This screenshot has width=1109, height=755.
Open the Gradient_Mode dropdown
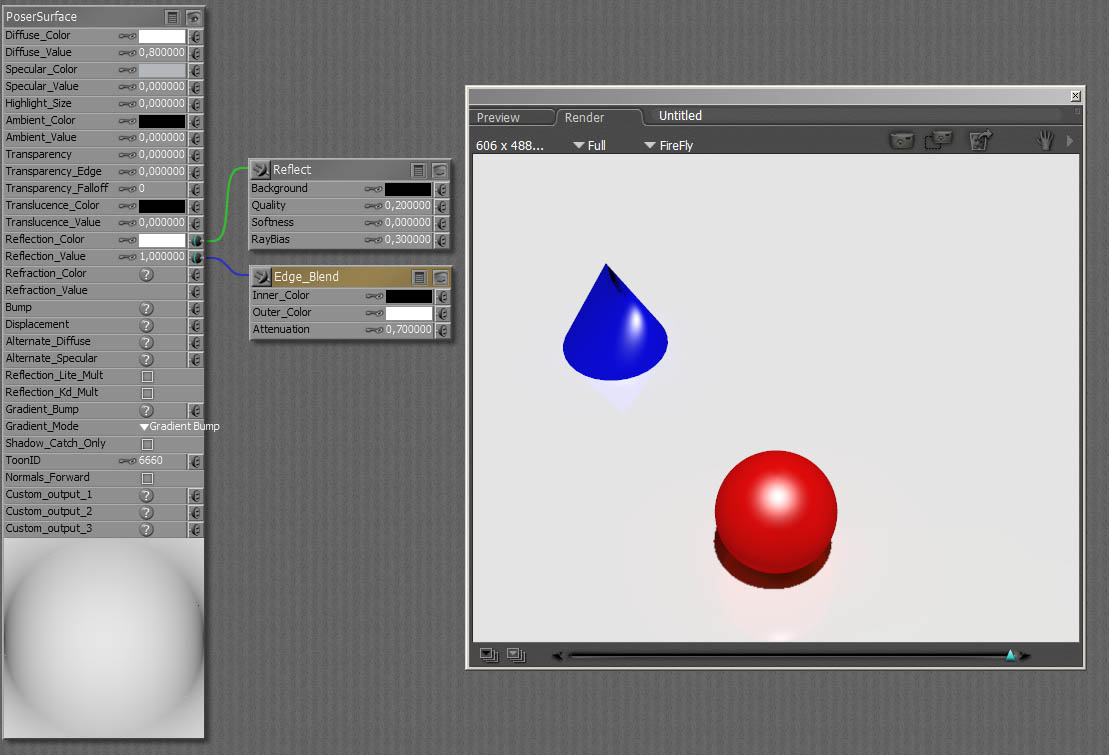(180, 427)
